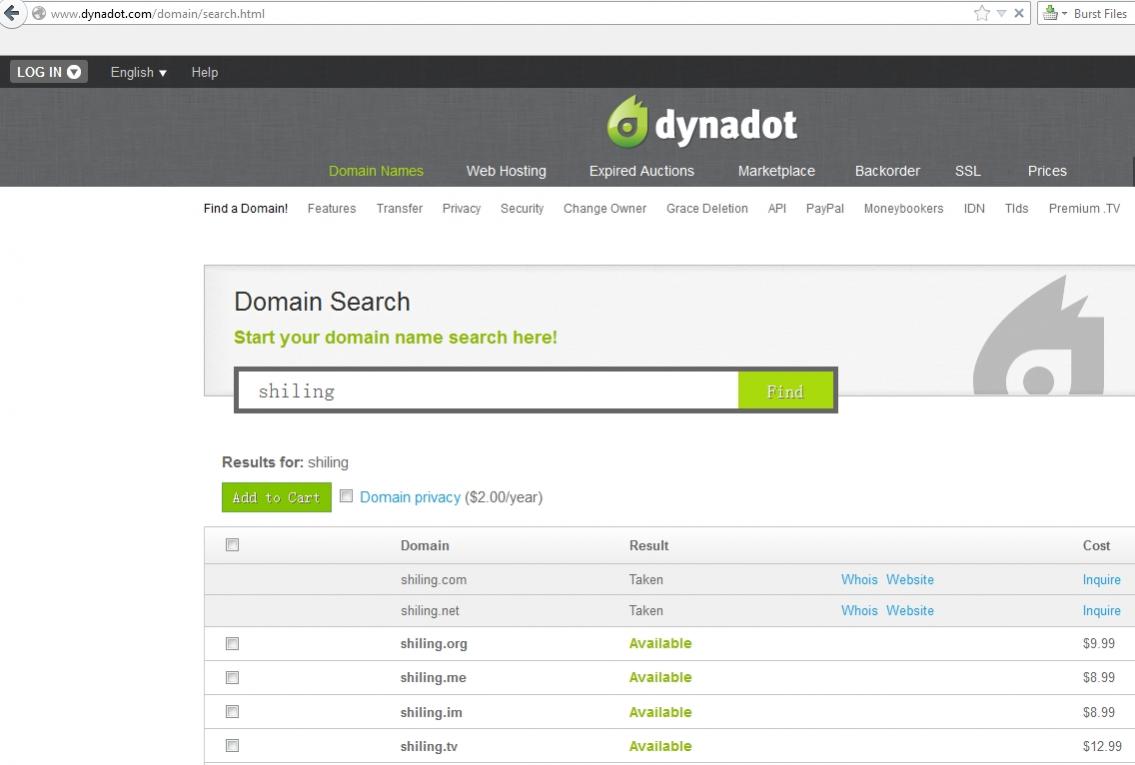Image resolution: width=1135 pixels, height=765 pixels.
Task: Select the Domain Names menu
Action: point(376,171)
